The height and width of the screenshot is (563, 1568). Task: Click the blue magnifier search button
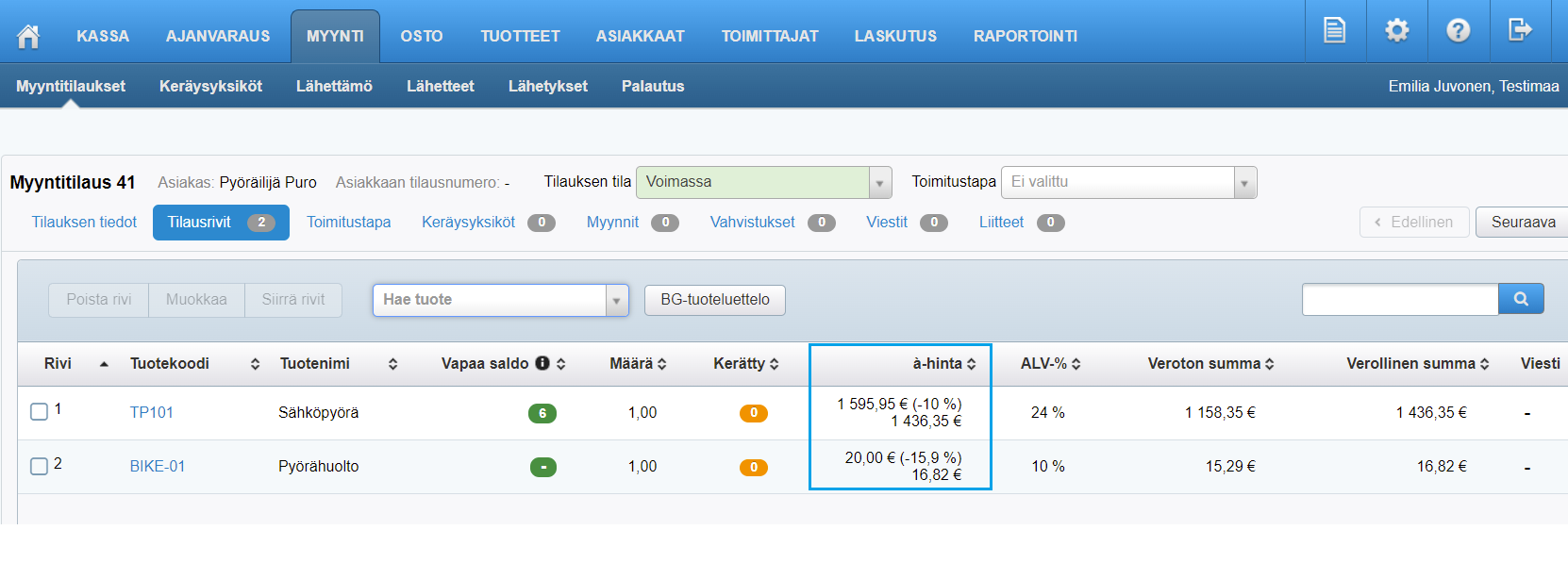[x=1521, y=299]
